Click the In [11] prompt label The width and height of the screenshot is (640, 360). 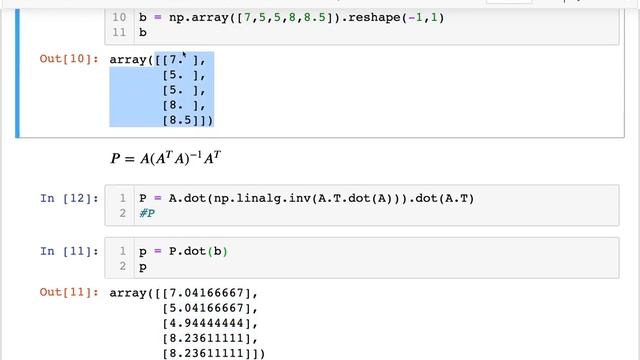(69, 251)
